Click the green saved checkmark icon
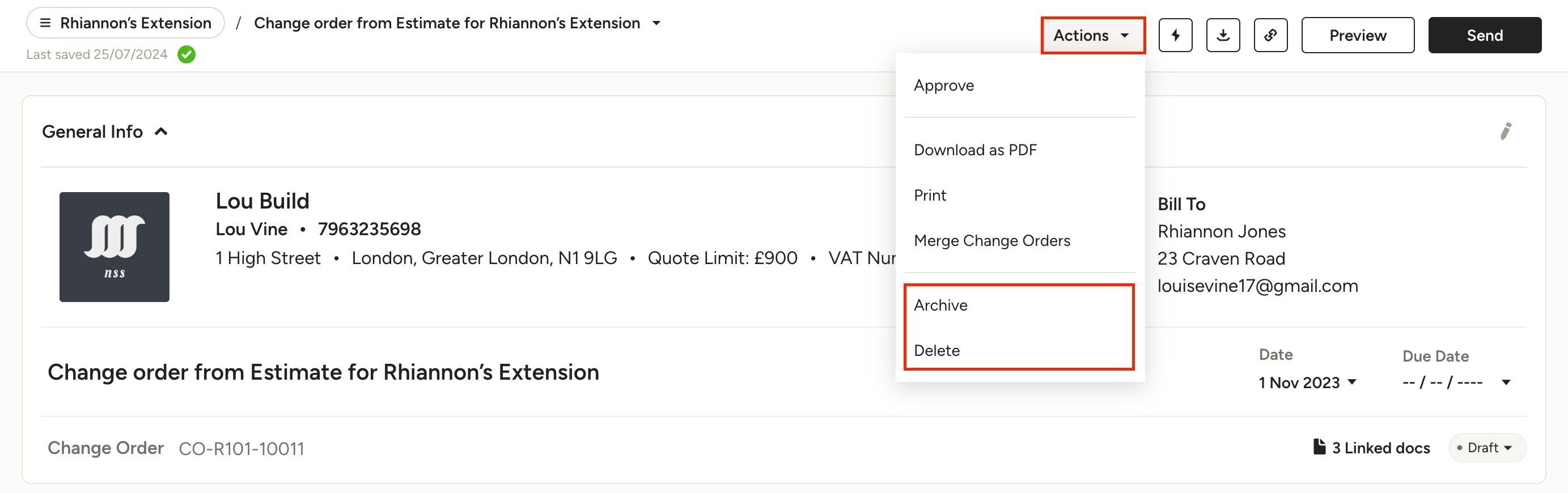1568x493 pixels. pyautogui.click(x=187, y=55)
